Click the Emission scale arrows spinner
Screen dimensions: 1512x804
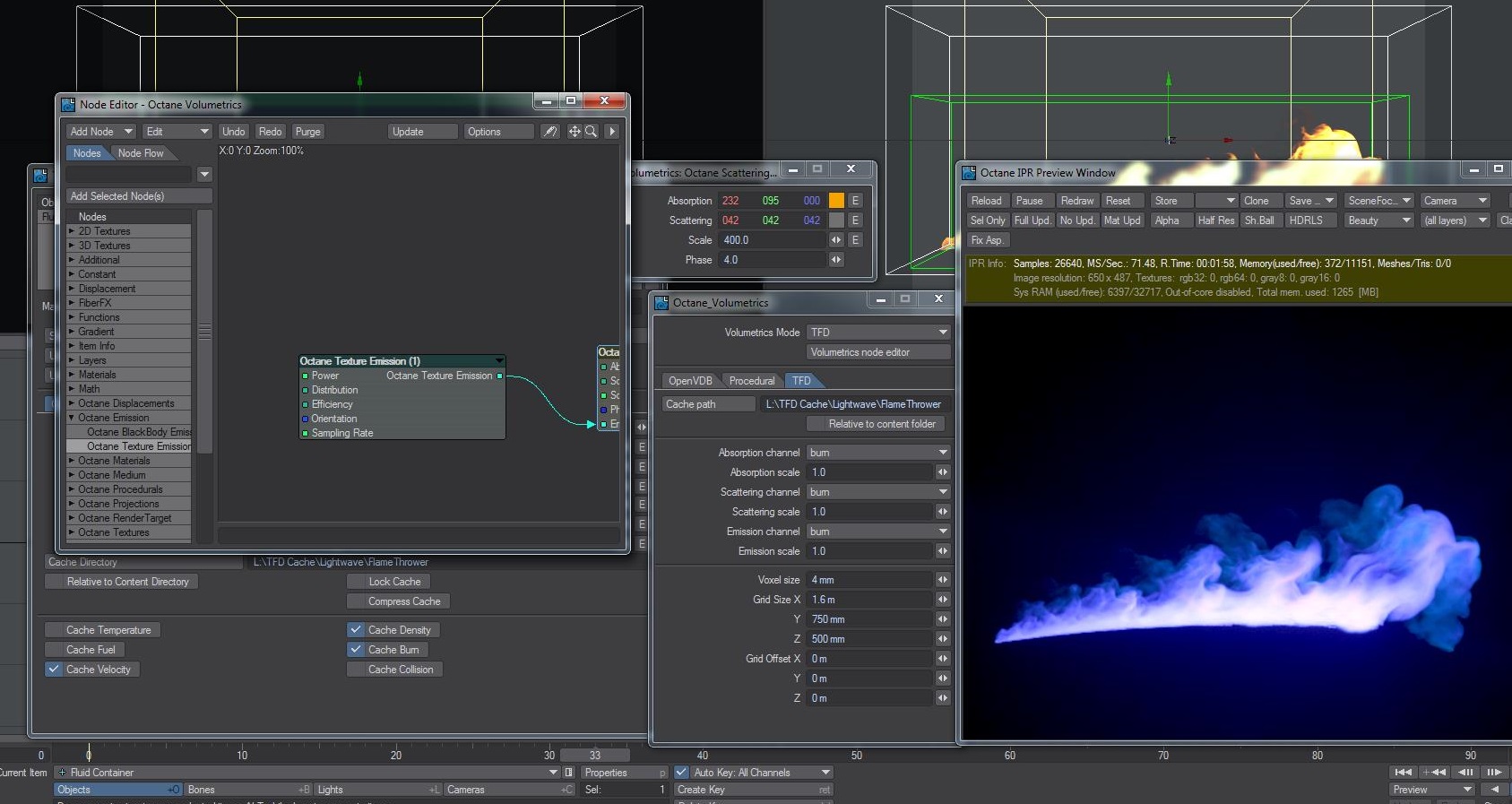942,551
